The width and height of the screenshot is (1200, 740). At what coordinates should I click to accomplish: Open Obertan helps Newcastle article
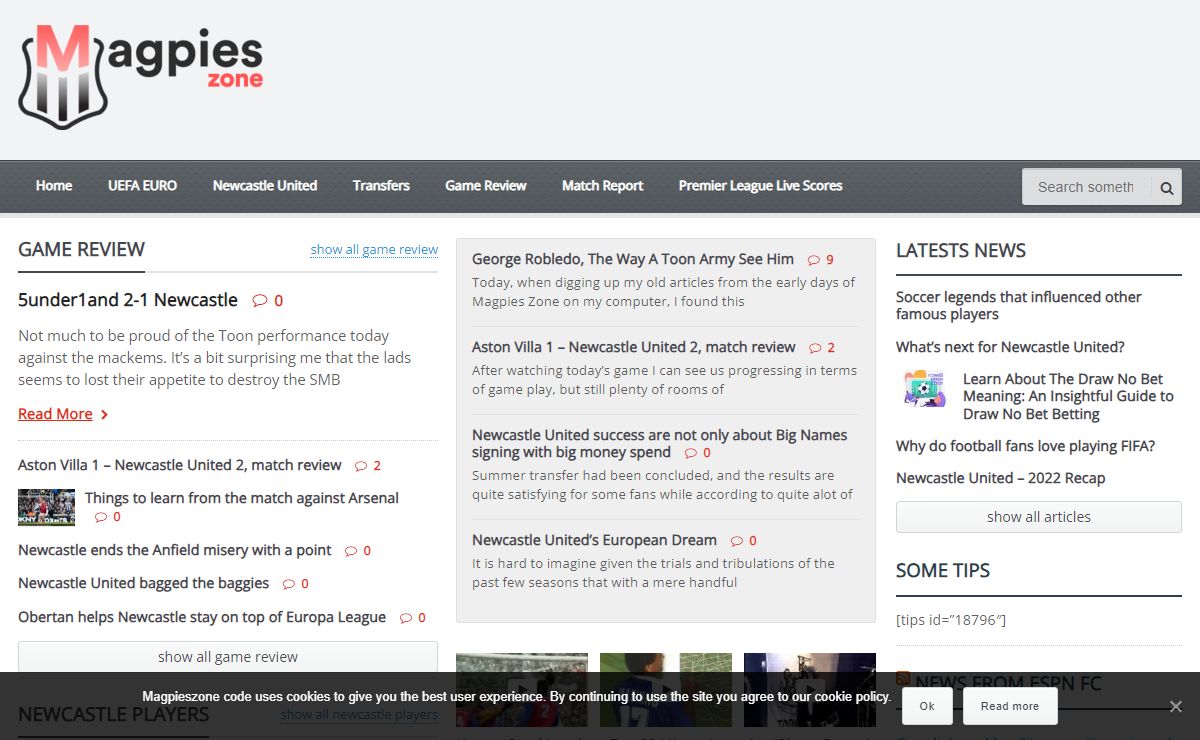point(202,617)
